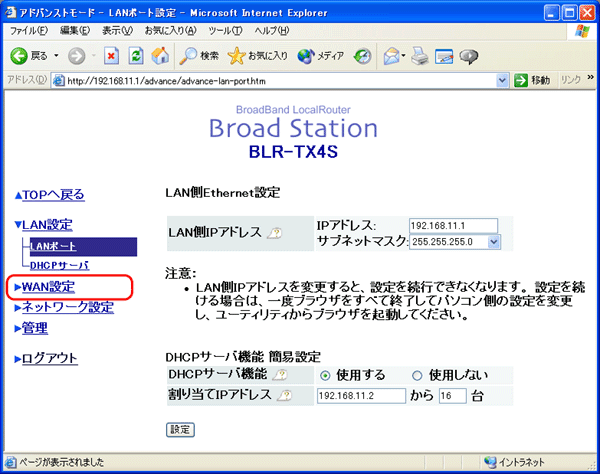The image size is (600, 474).
Task: Open the address bar dropdown arrow
Action: (502, 81)
